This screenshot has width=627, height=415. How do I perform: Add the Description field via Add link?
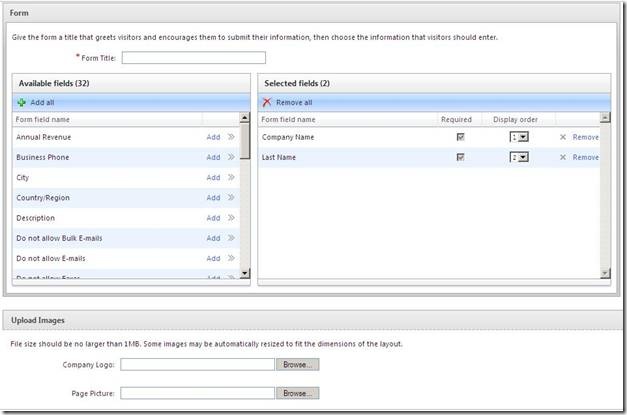pos(213,218)
